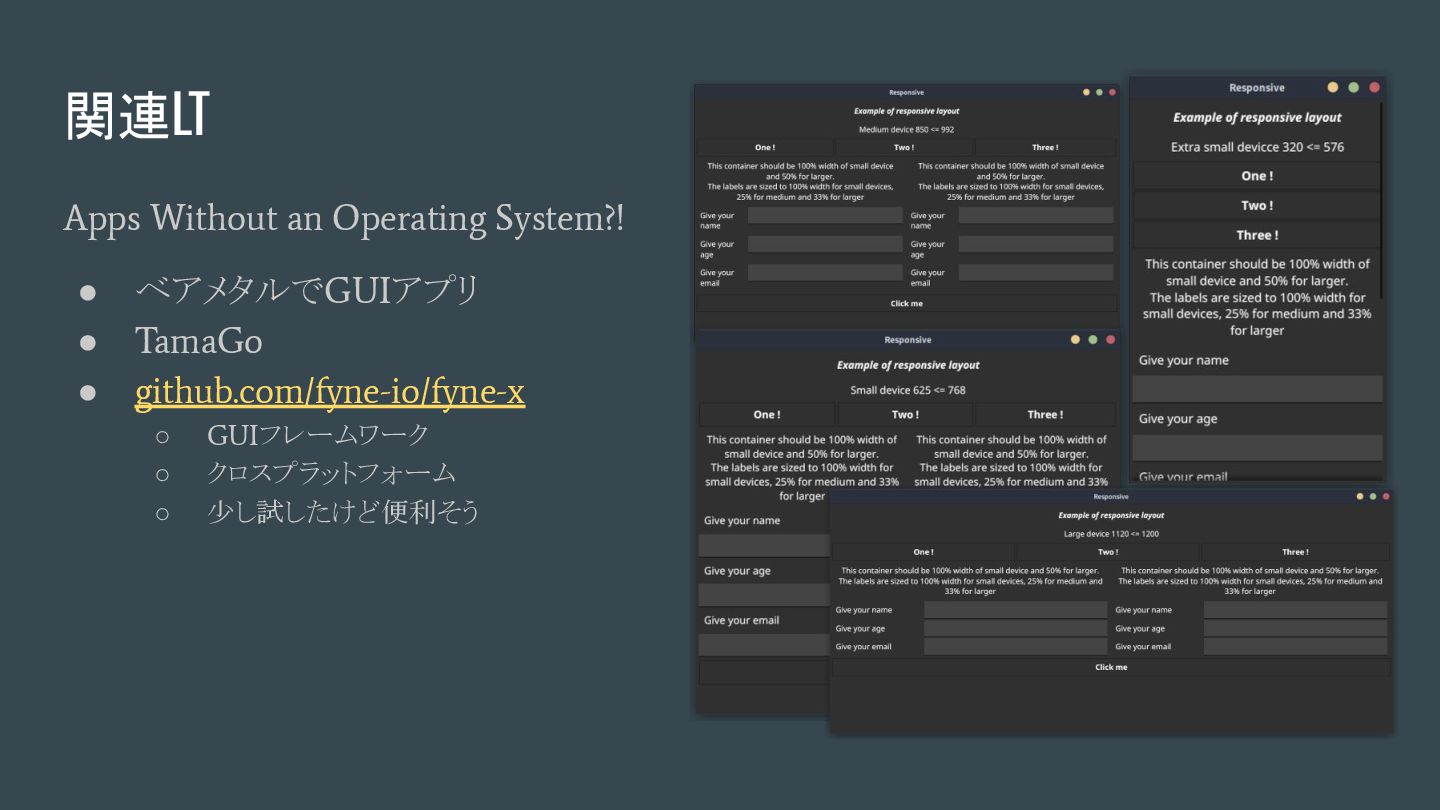Click the yellow dot on Extra small device window

1332,88
